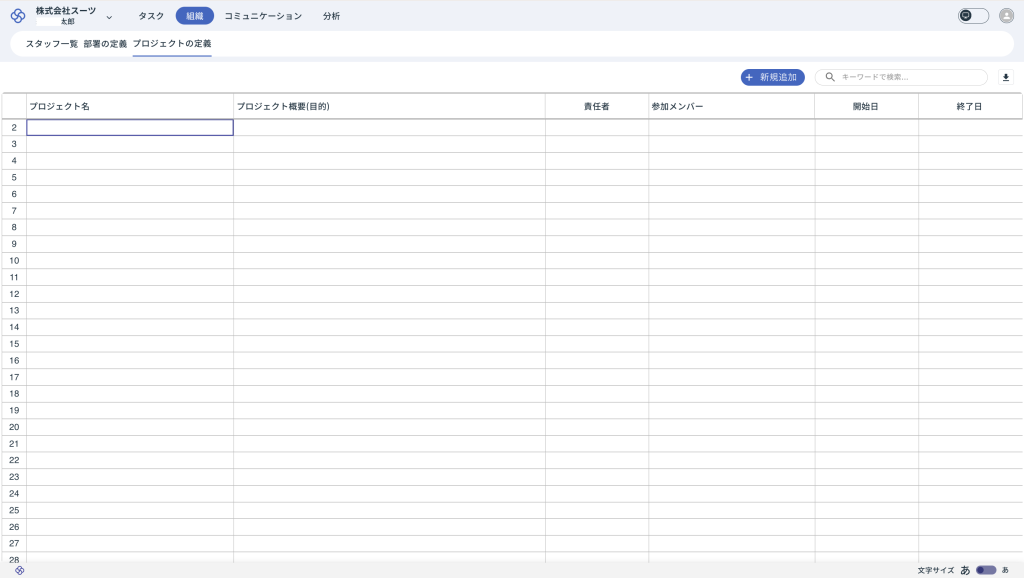Open the タスク menu
This screenshot has height=578, width=1024.
click(x=151, y=16)
